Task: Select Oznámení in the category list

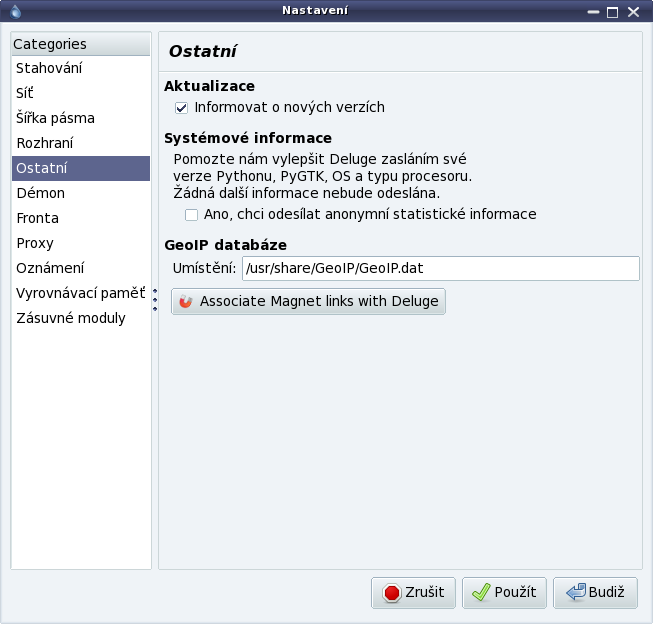Action: [50, 268]
